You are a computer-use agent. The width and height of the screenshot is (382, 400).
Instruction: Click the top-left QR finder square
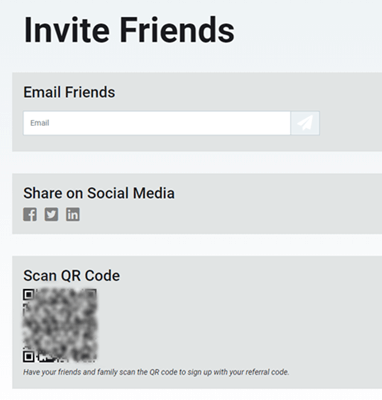point(29,295)
